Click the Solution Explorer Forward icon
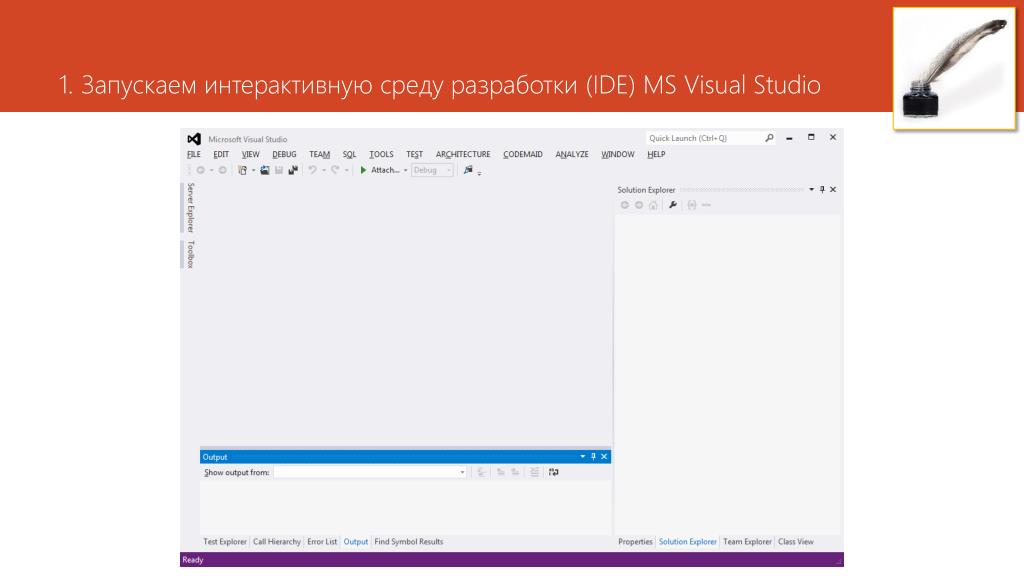1024x576 pixels. tap(639, 205)
